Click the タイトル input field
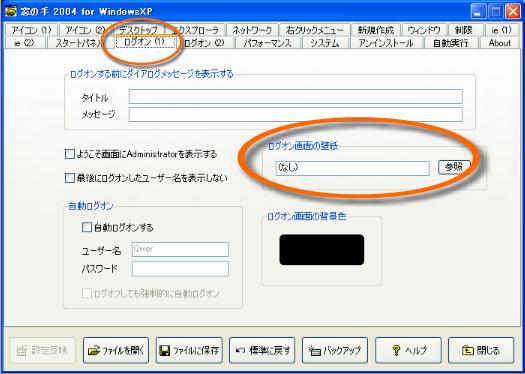This screenshot has width=525, height=374. (x=296, y=96)
